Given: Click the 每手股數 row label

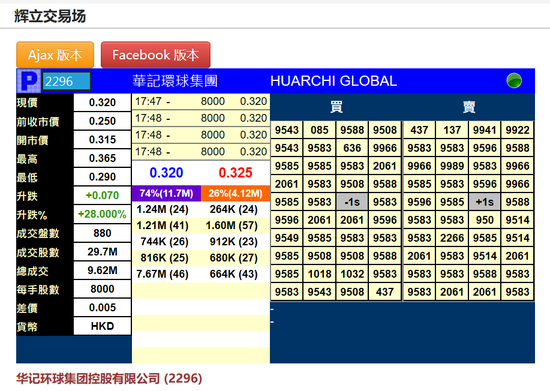Looking at the screenshot, I should pyautogui.click(x=38, y=289).
